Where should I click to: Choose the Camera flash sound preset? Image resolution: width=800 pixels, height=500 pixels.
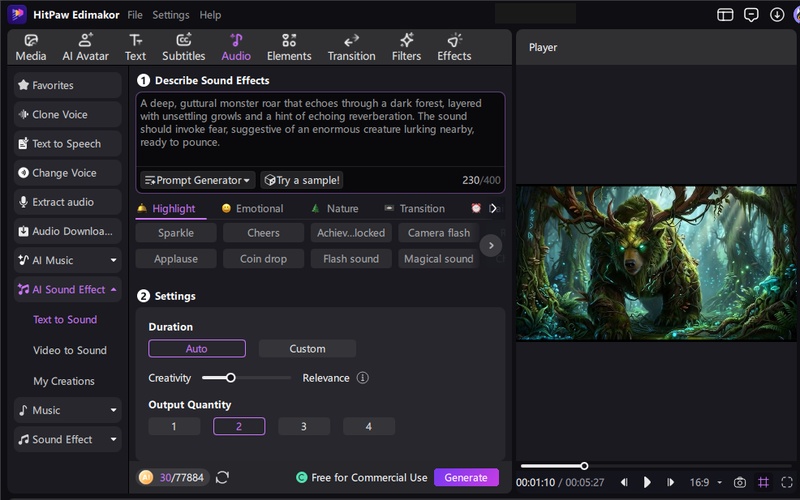[x=438, y=233]
